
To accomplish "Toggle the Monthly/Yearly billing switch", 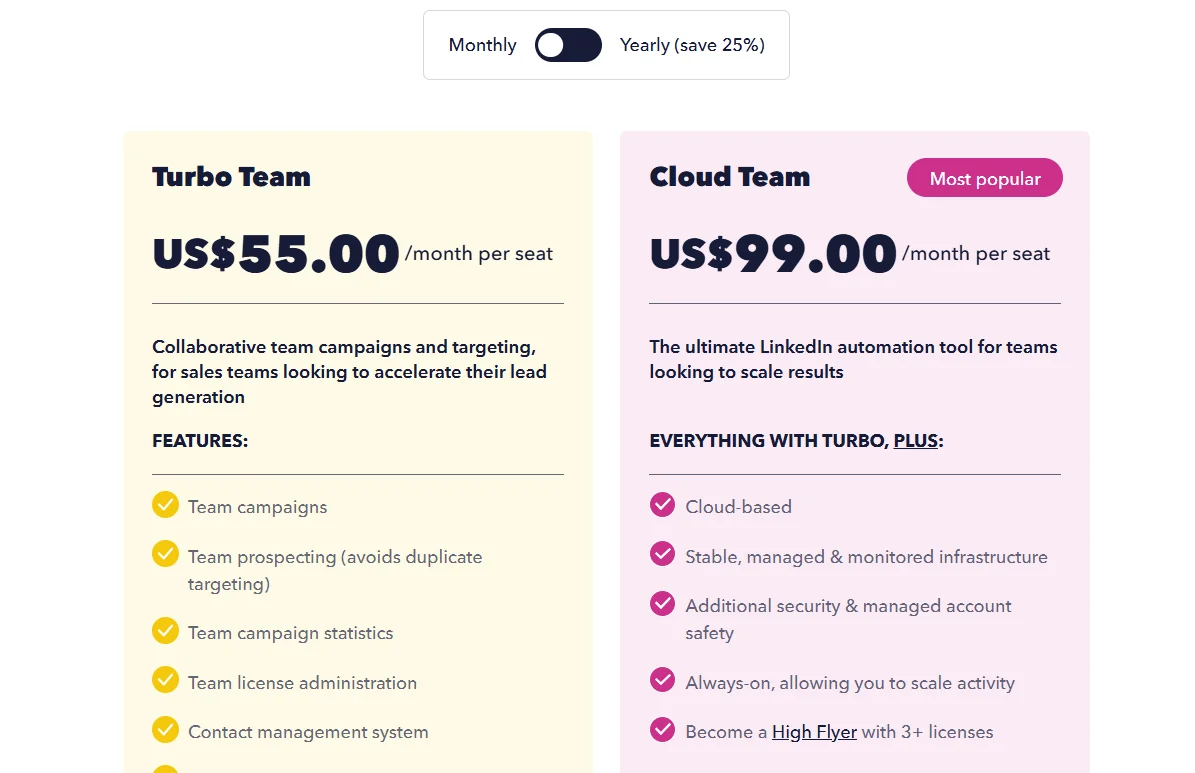I will tap(568, 45).
